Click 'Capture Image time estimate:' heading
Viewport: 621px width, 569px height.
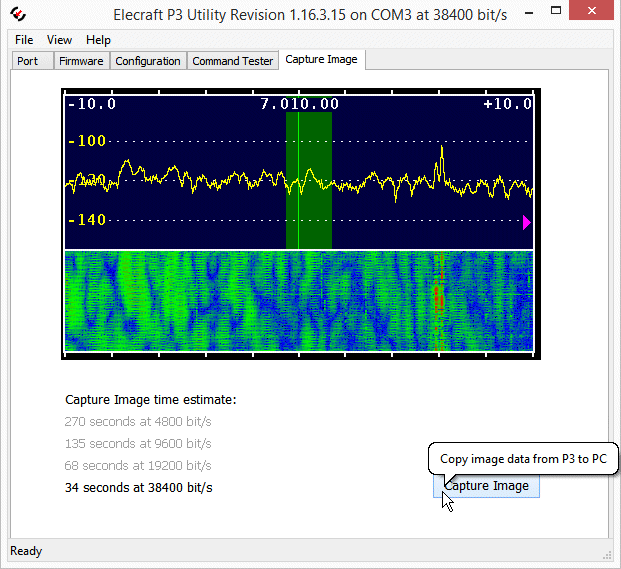pyautogui.click(x=150, y=400)
